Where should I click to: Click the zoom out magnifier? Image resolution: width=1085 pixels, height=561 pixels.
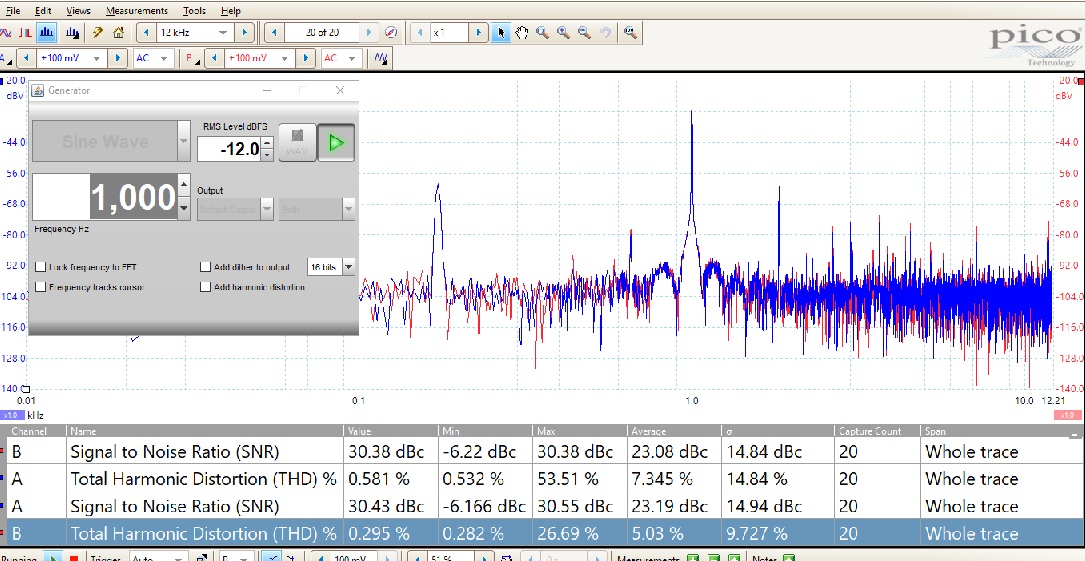[x=584, y=33]
